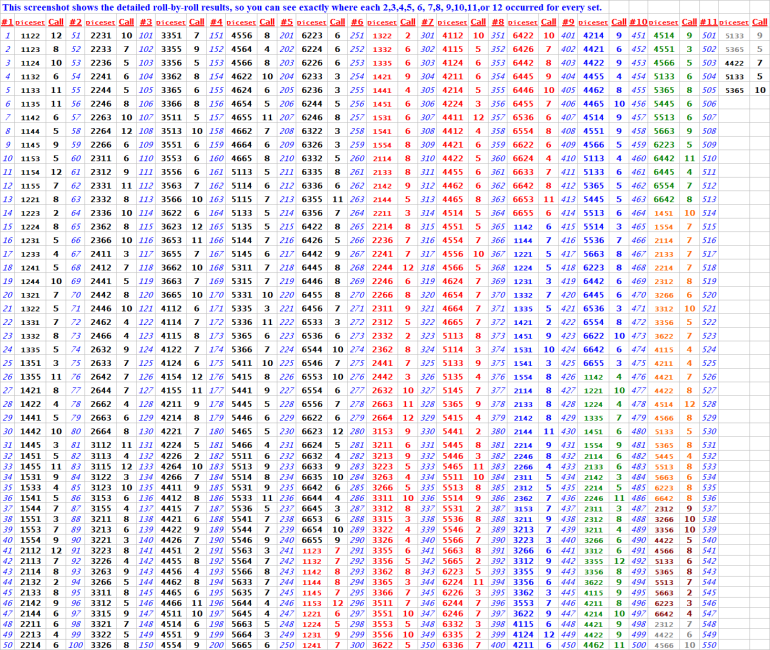
Task: Click the #1 column header link
Action: [7, 20]
